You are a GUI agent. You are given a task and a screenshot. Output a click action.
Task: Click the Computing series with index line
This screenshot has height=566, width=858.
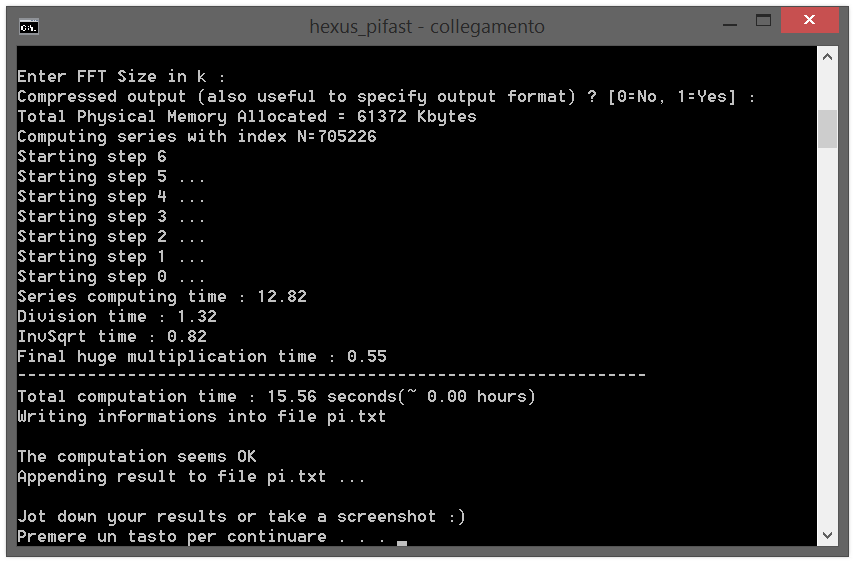click(x=197, y=136)
